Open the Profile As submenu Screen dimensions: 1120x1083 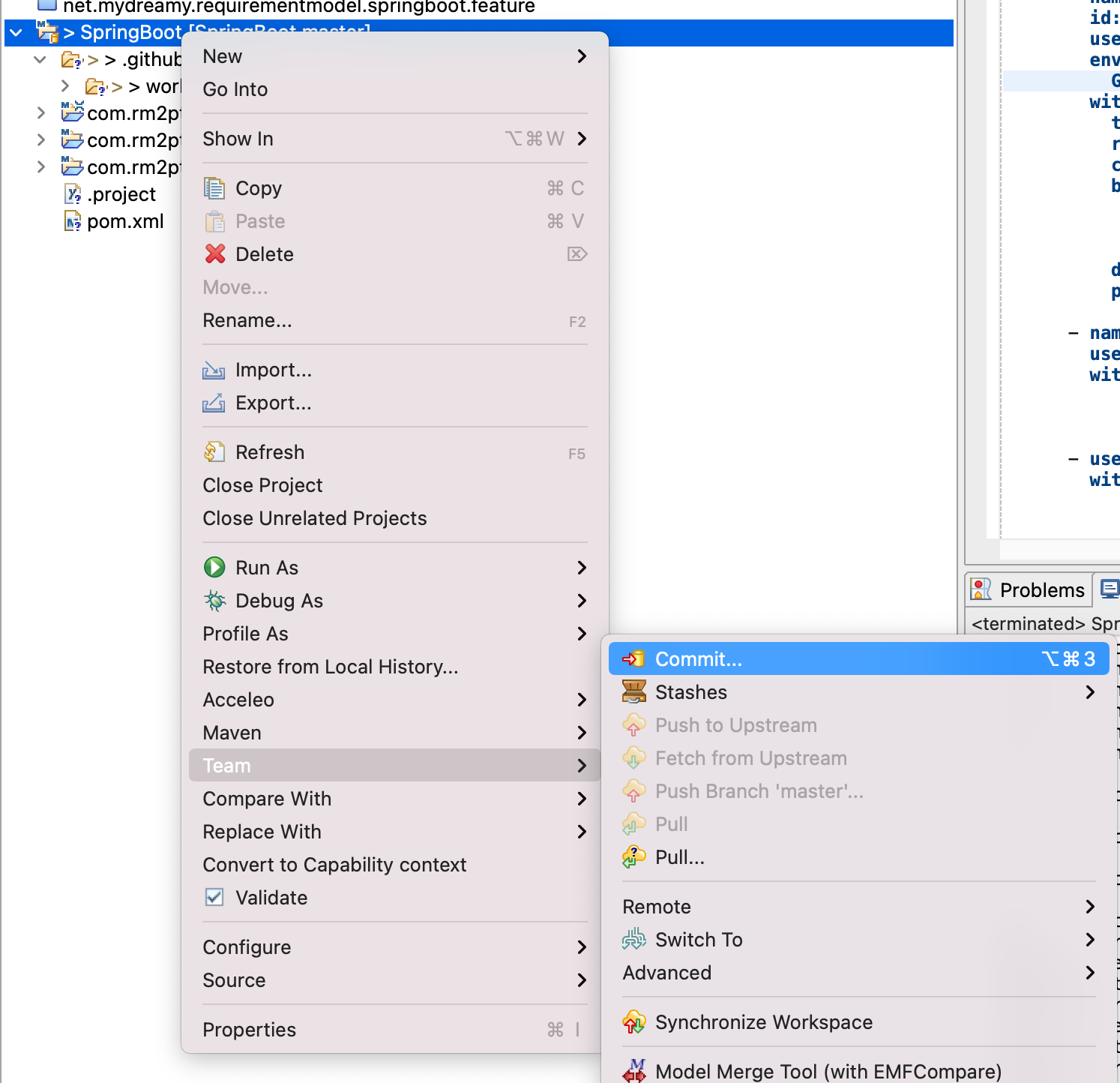coord(394,634)
